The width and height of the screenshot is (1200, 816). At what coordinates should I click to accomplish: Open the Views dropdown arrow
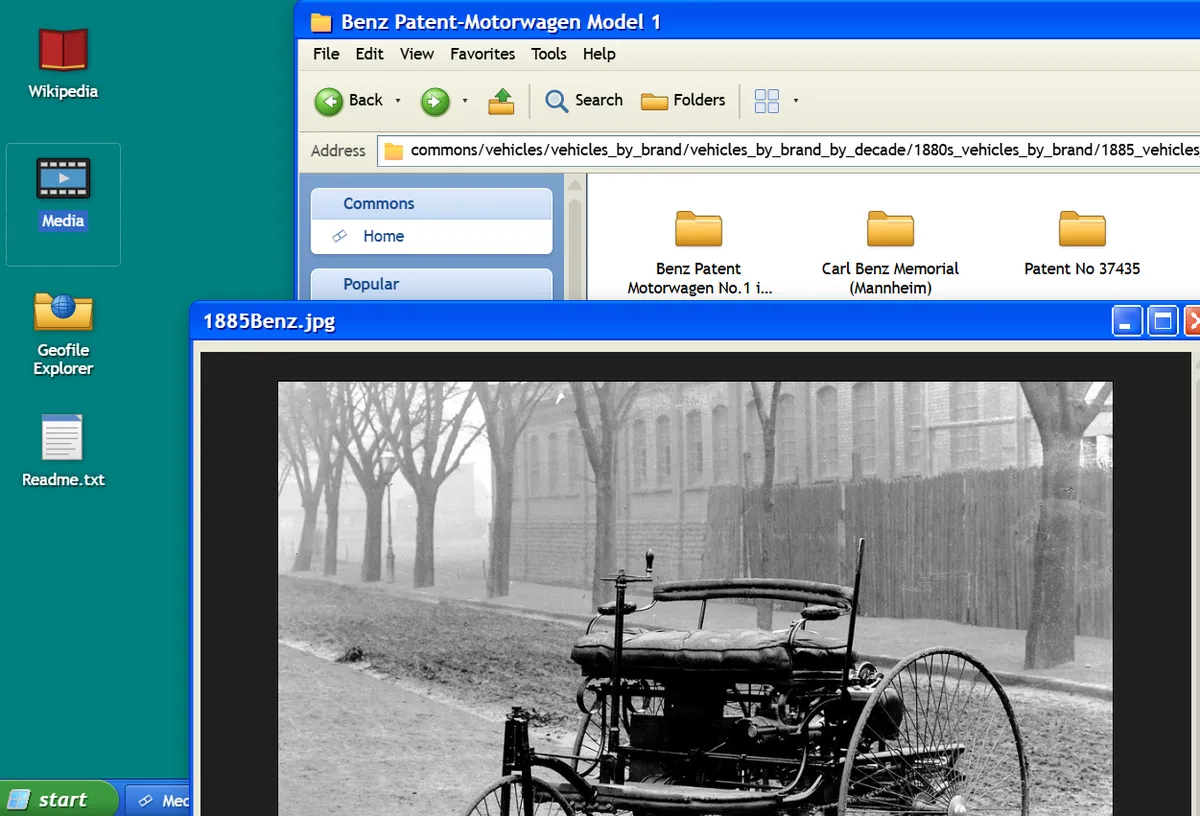pyautogui.click(x=796, y=101)
